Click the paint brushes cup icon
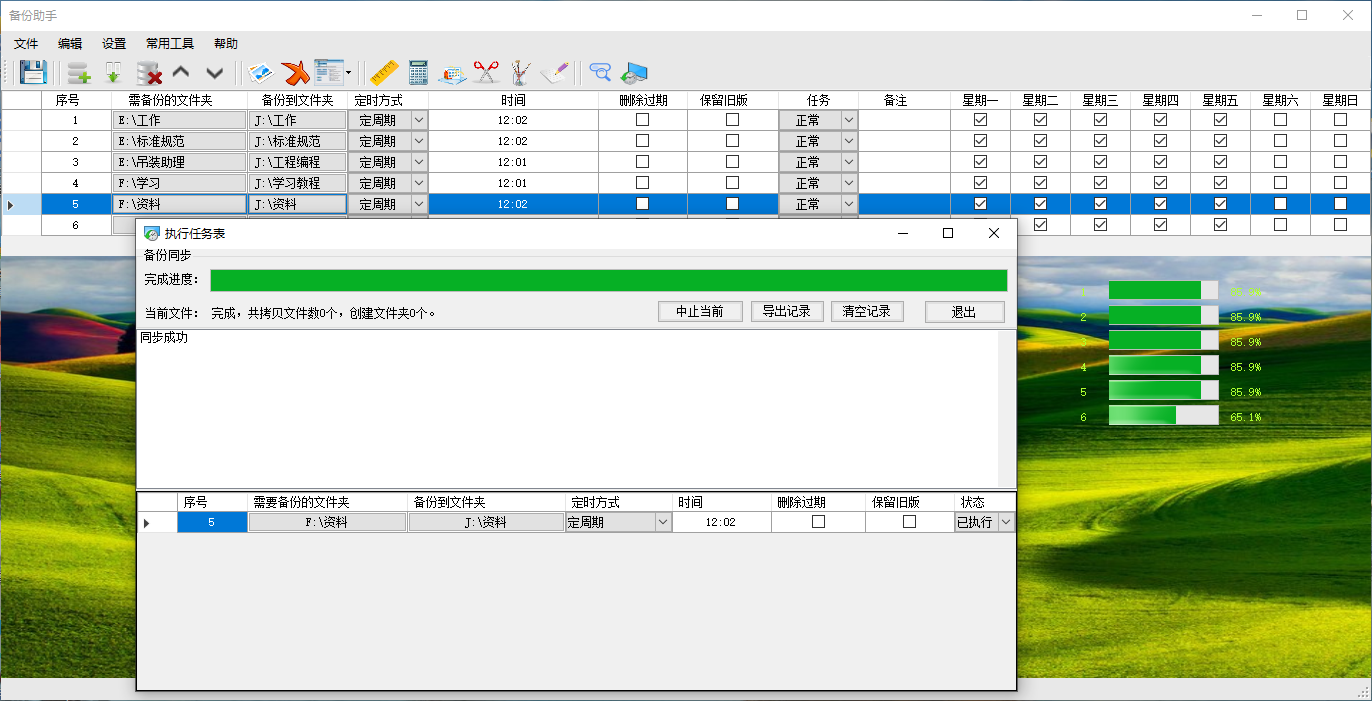The width and height of the screenshot is (1372, 701). (x=520, y=72)
